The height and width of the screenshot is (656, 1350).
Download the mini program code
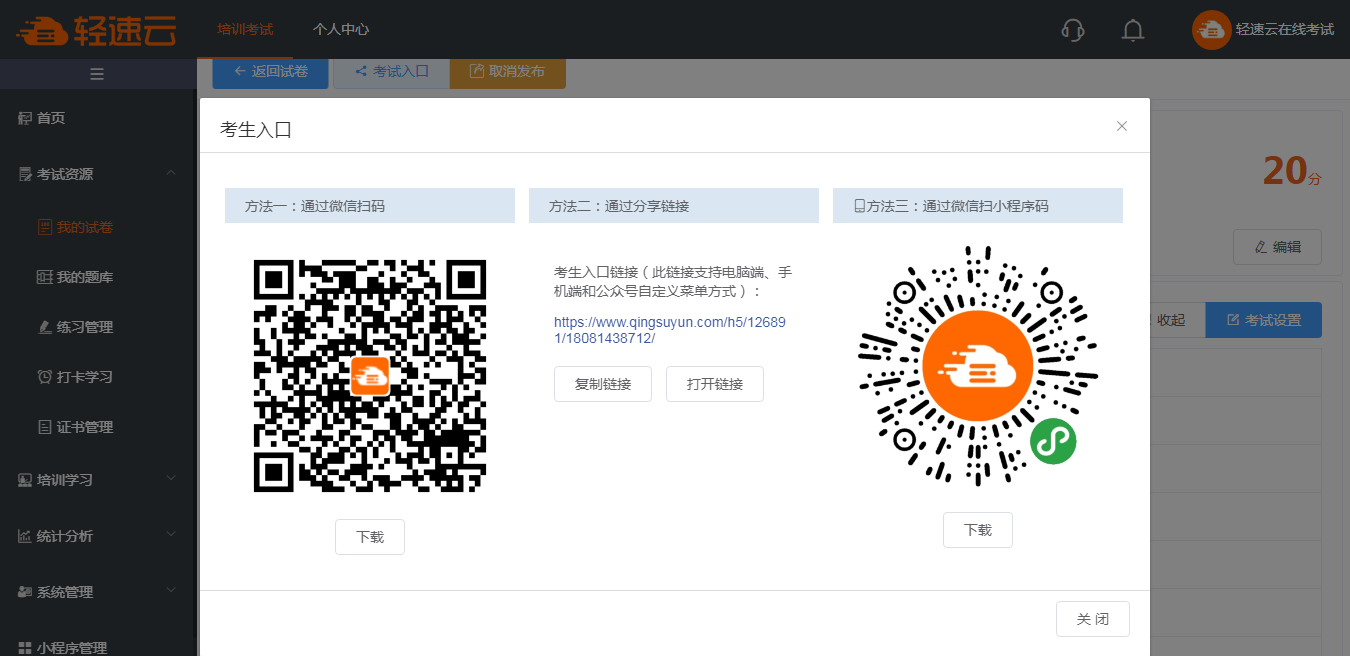(978, 530)
